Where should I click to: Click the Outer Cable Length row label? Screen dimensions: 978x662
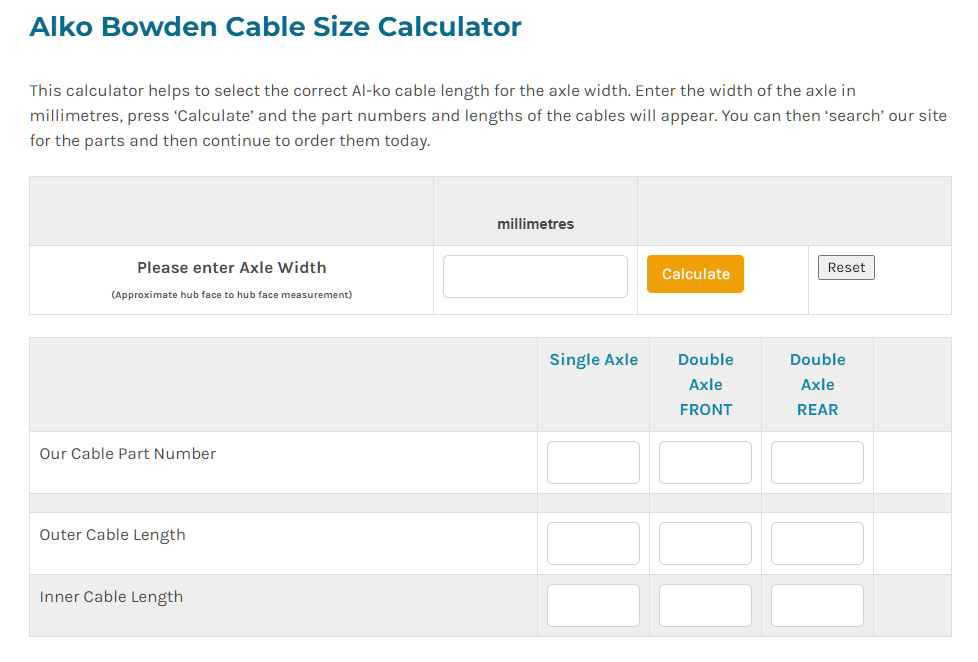pos(112,534)
